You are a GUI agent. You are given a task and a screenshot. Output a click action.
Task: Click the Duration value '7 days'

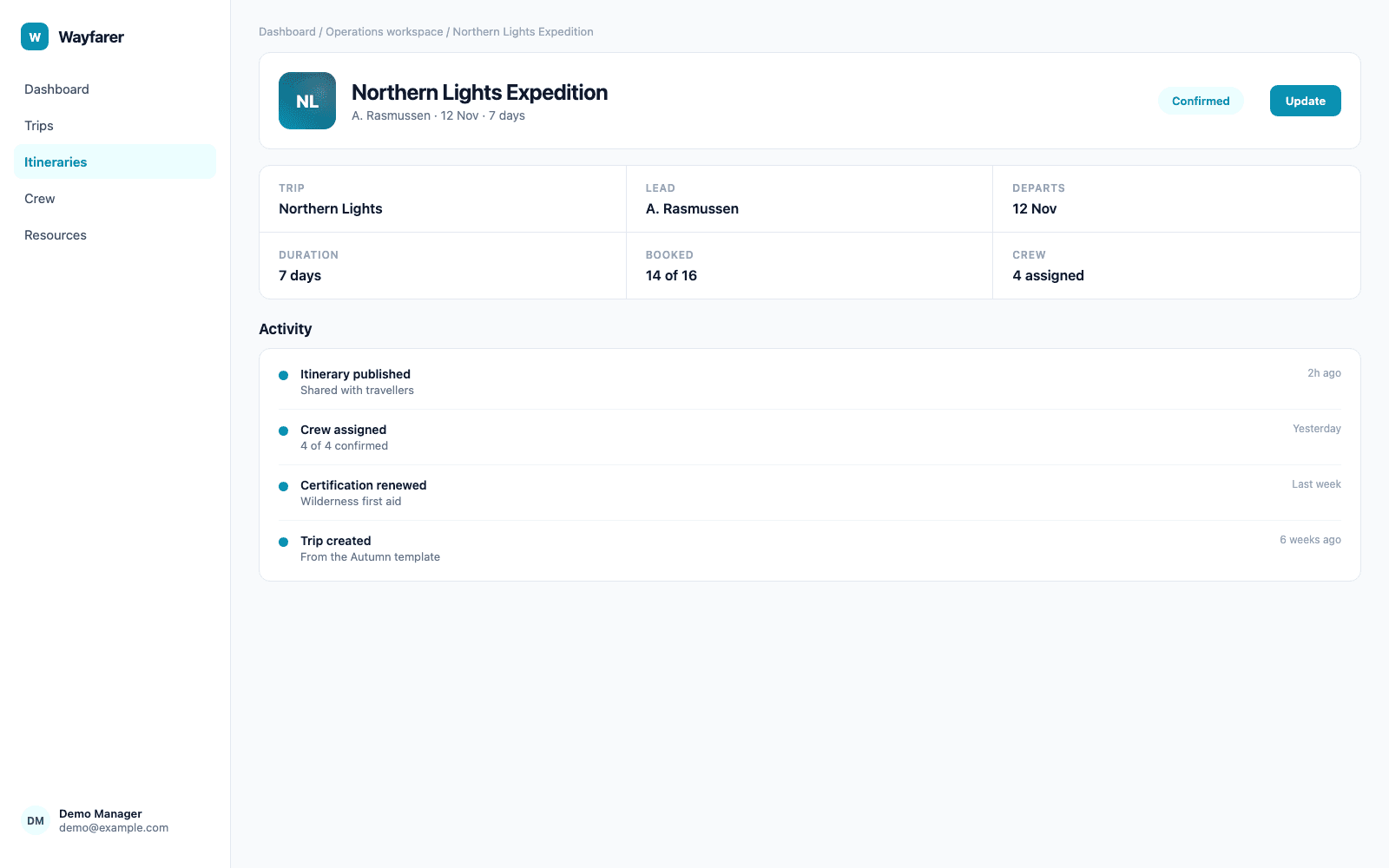pyautogui.click(x=300, y=275)
